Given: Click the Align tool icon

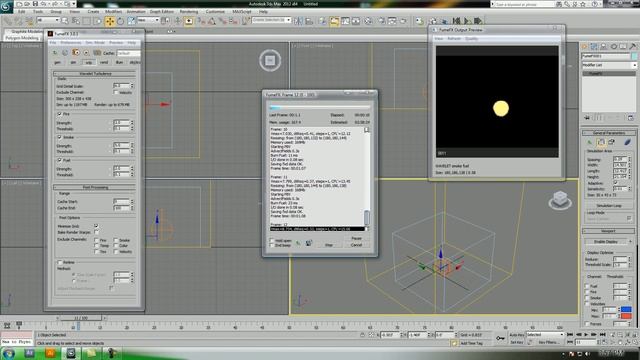Looking at the screenshot, I should point(309,21).
